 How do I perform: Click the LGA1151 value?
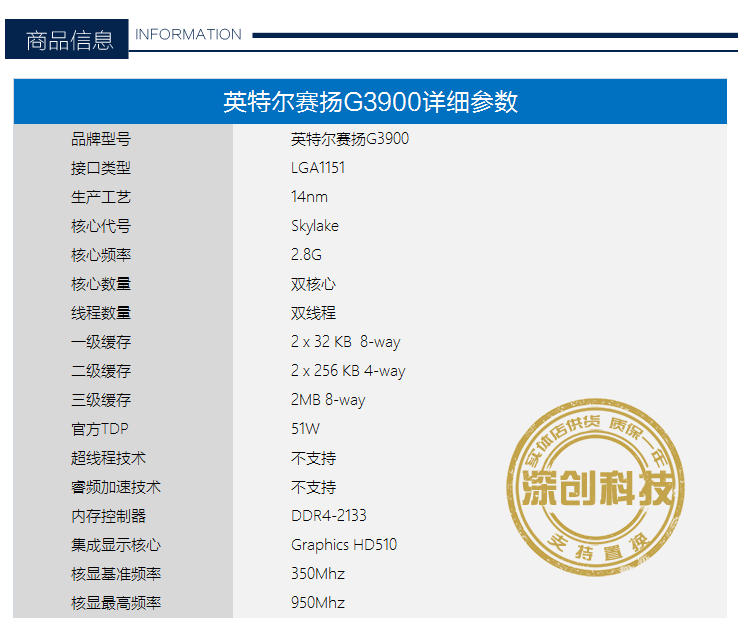318,168
